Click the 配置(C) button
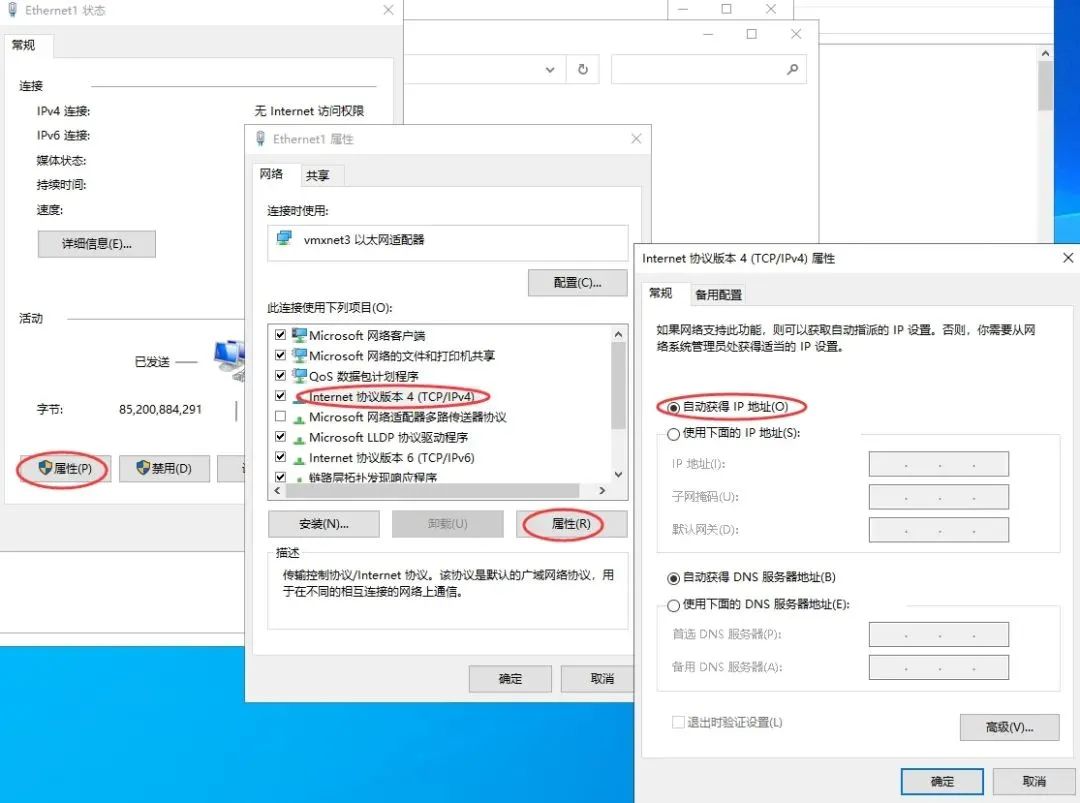 [x=578, y=282]
